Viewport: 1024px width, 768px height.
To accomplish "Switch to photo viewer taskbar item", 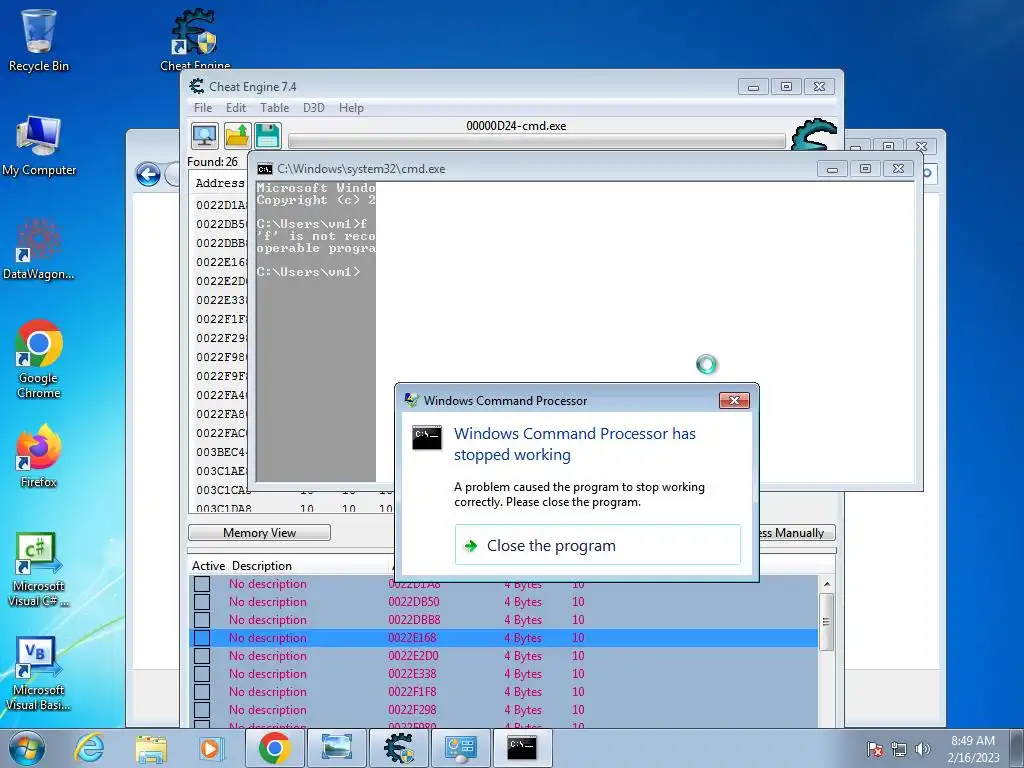I will click(336, 748).
